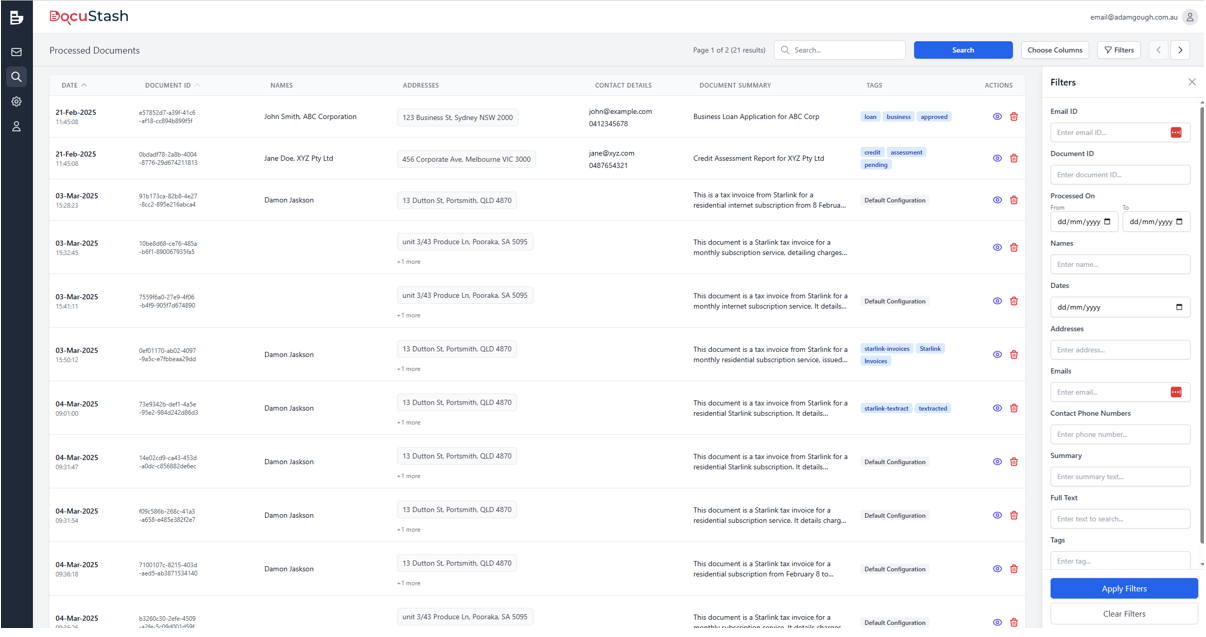View the document processed at 15:41:11
Image resolution: width=1206 pixels, height=637 pixels.
997,301
